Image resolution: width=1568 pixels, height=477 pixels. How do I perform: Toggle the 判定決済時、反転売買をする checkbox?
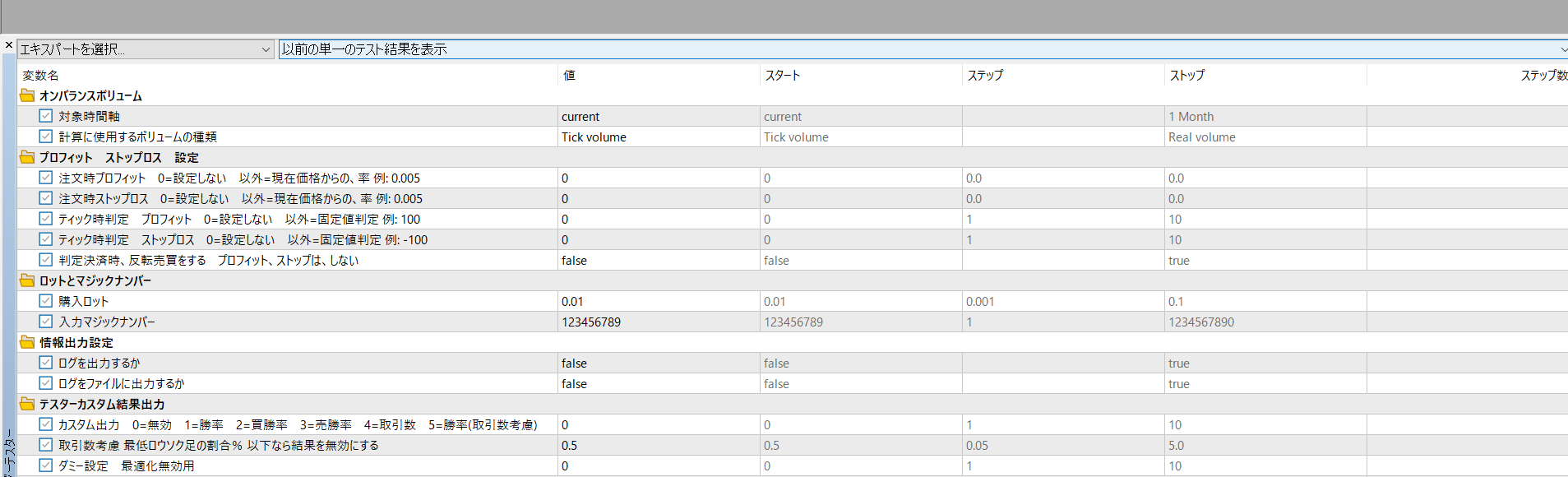coord(46,260)
